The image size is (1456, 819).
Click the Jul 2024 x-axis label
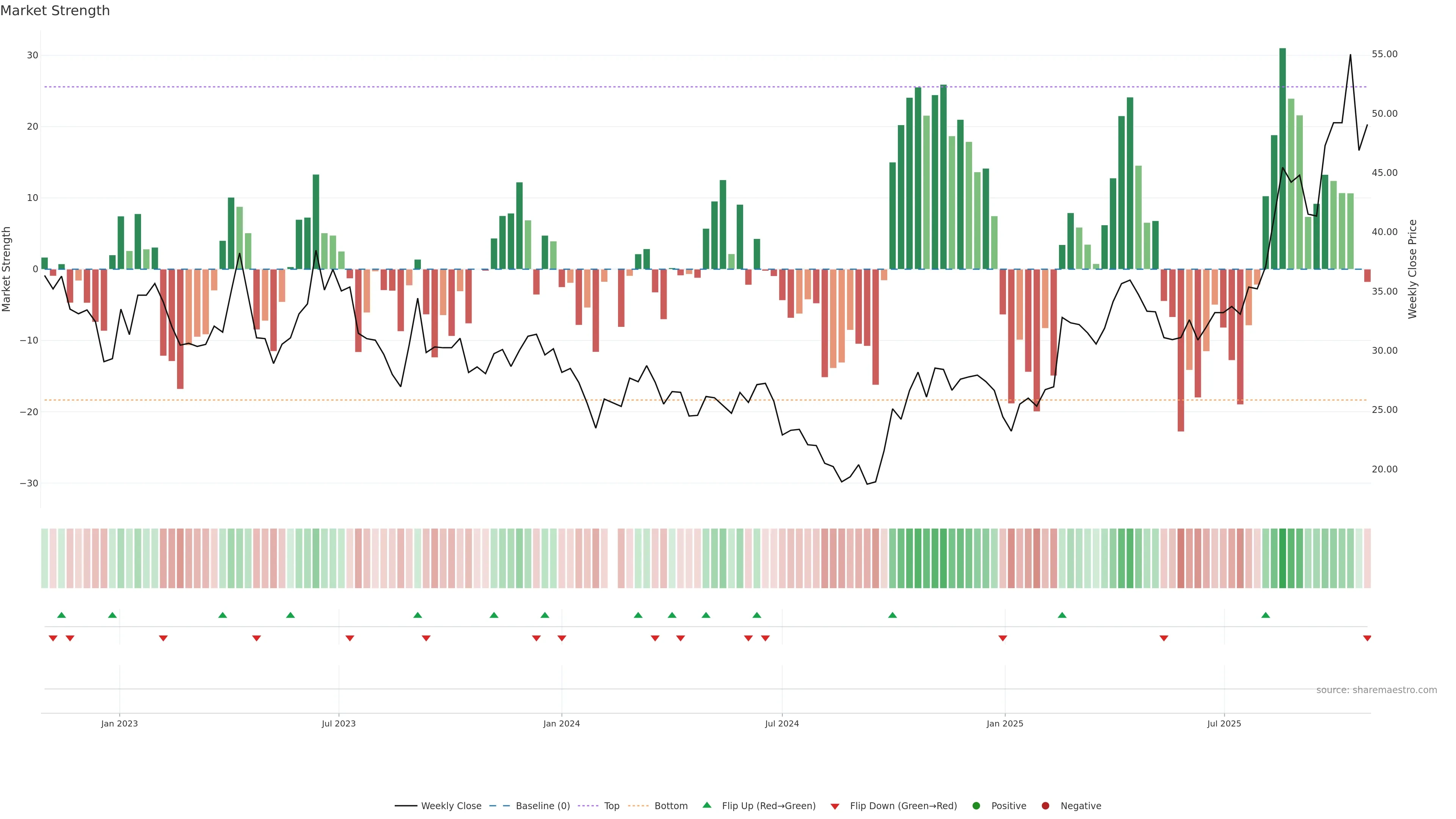(x=782, y=723)
